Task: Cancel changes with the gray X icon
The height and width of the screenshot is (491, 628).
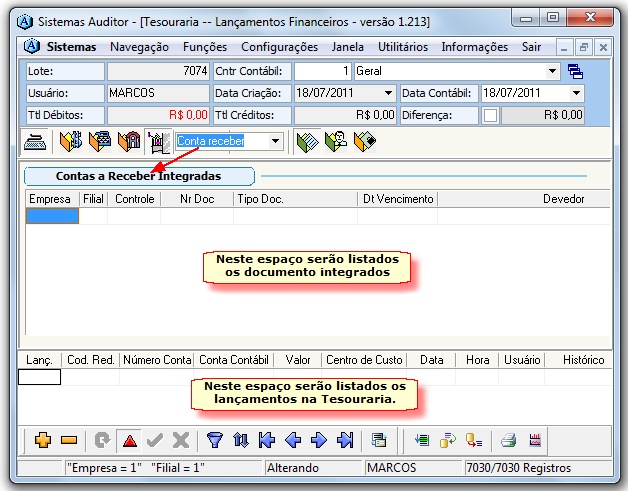Action: [181, 440]
